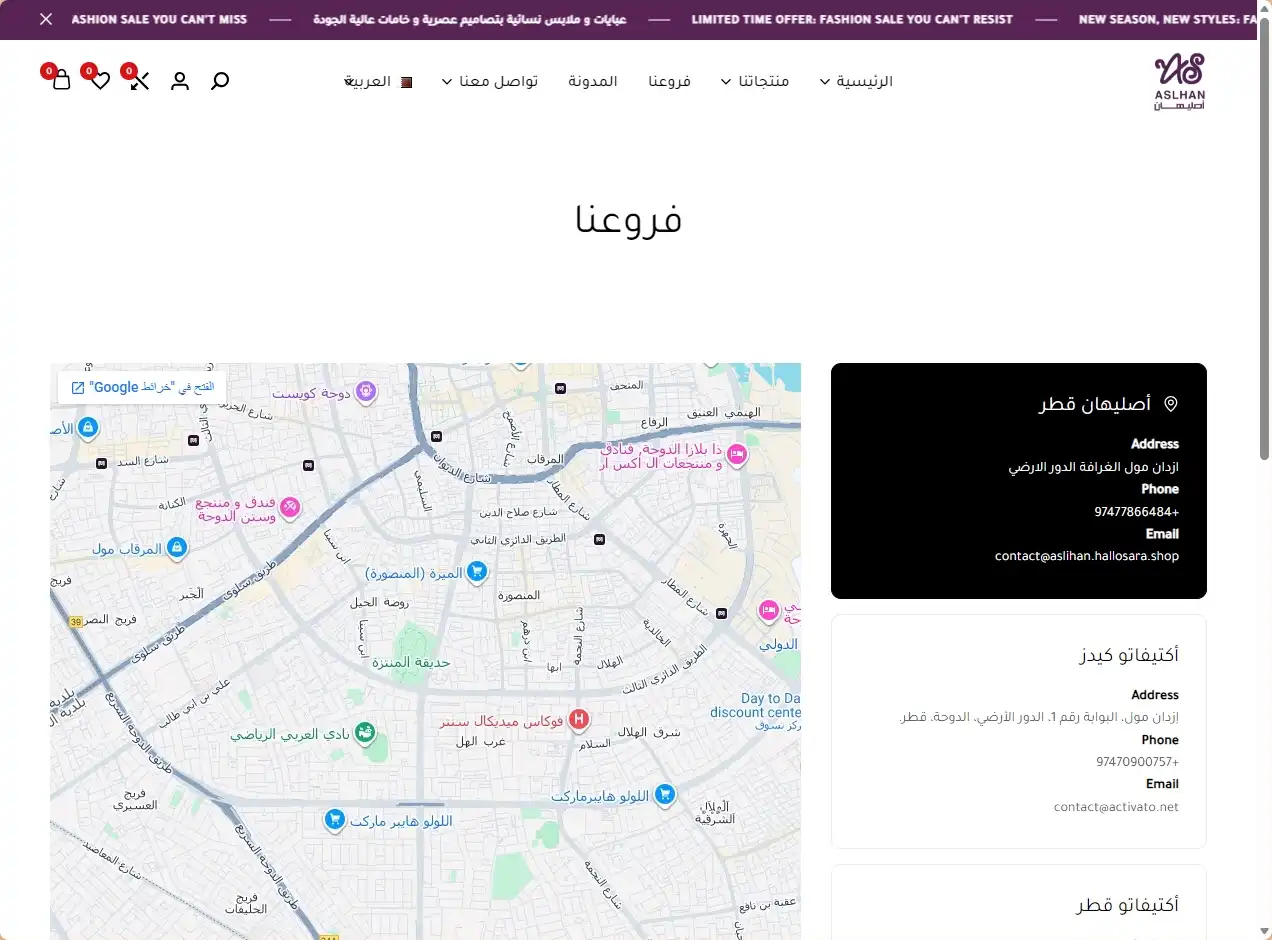Viewport: 1272px width, 940px height.
Task: Open the فروعنا menu item
Action: point(669,81)
